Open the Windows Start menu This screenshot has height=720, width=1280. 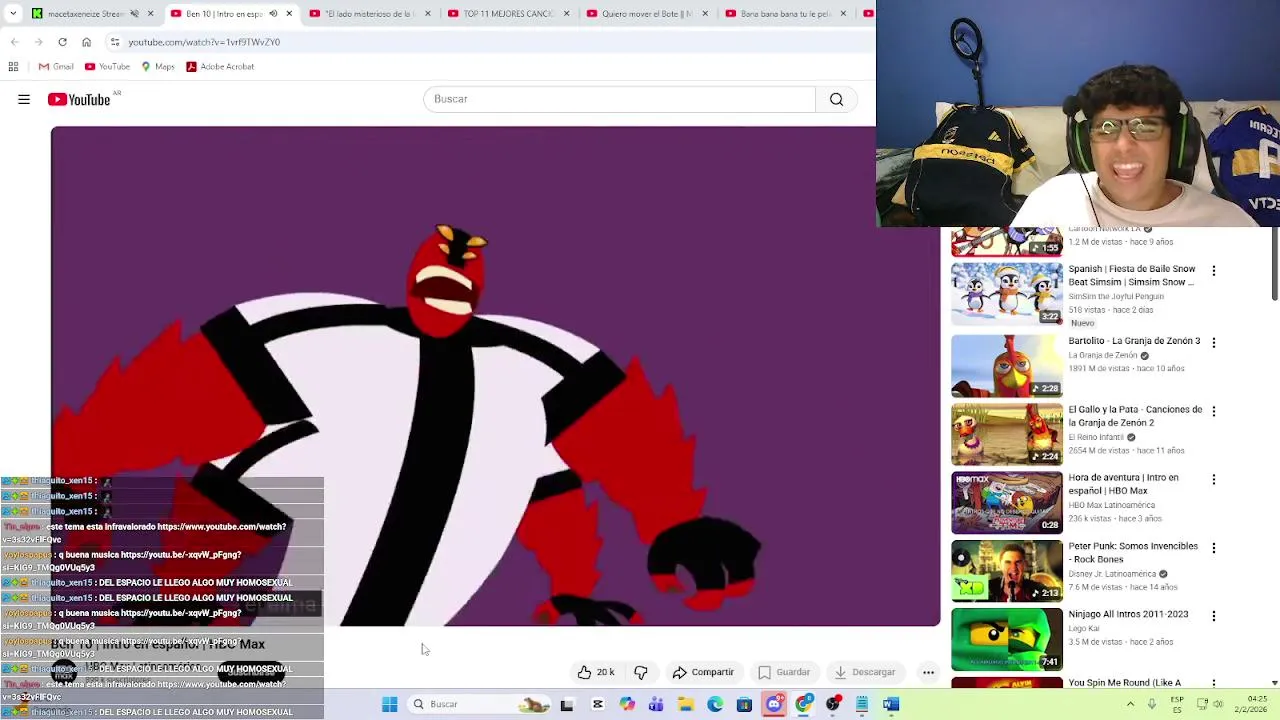click(x=389, y=704)
